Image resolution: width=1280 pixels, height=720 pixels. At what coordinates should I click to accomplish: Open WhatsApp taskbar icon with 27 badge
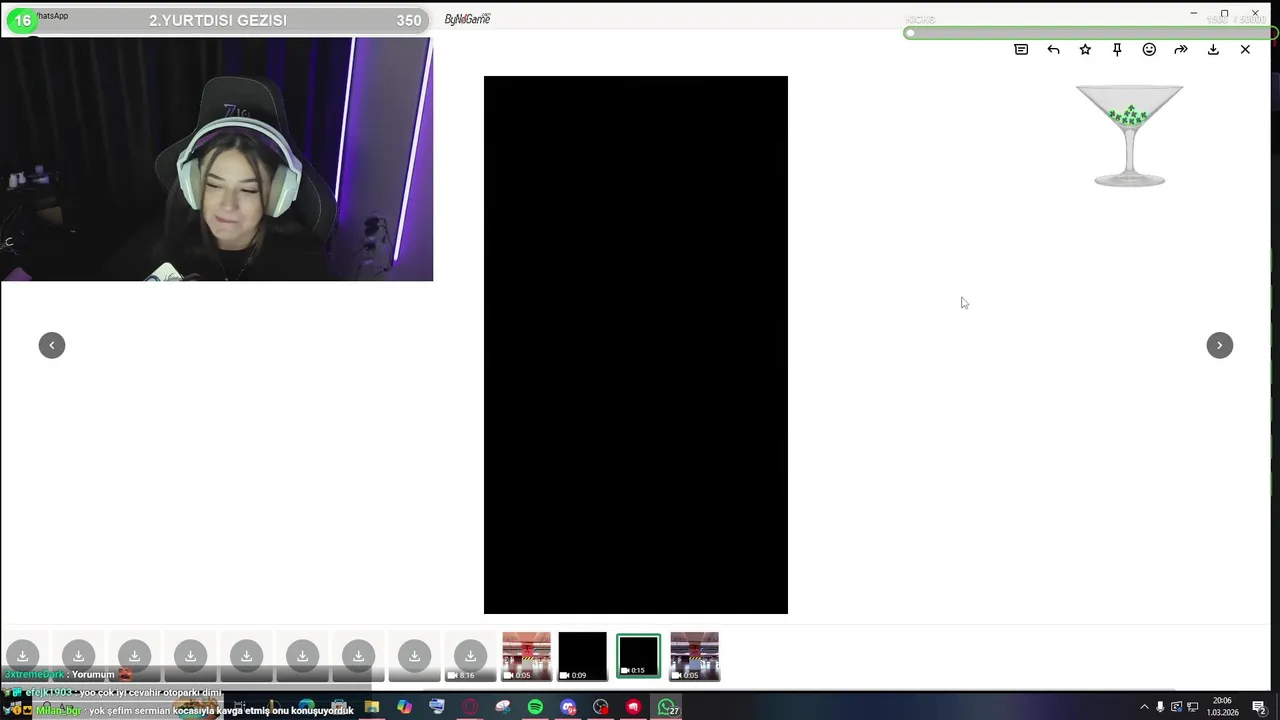point(667,707)
